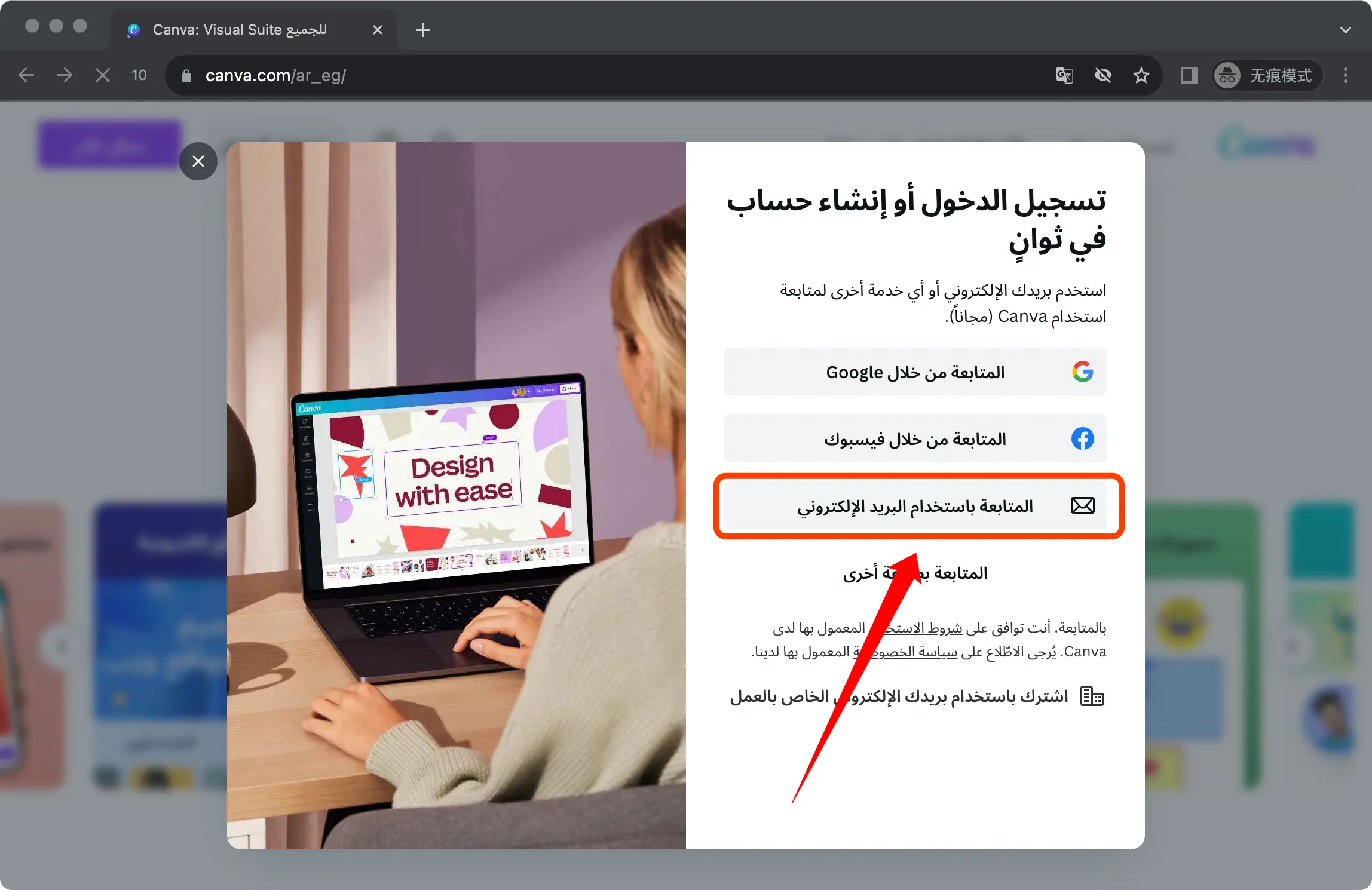Click the crossed-eye tracking protection icon
1372x890 pixels.
(1103, 75)
